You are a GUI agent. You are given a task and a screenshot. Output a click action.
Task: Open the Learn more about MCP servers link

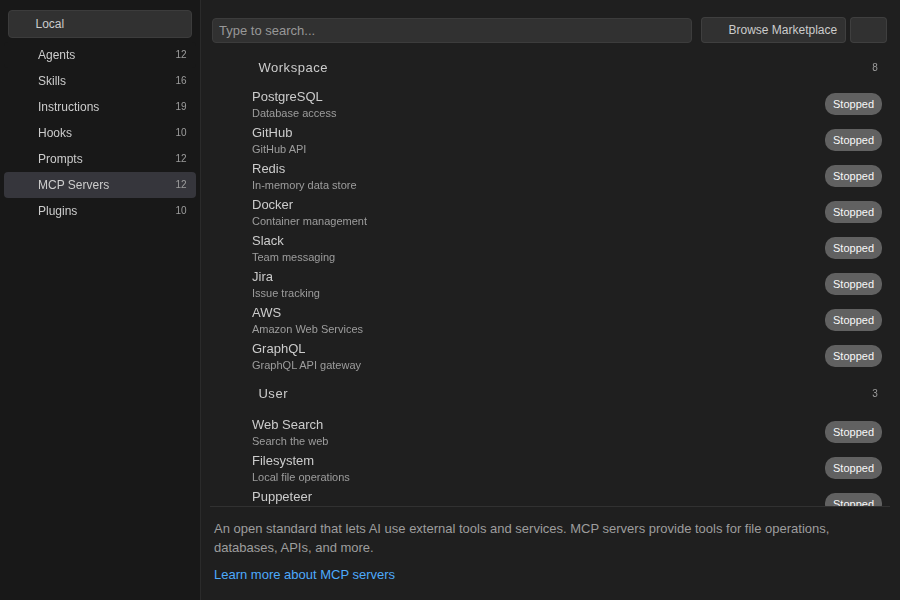[x=304, y=575]
